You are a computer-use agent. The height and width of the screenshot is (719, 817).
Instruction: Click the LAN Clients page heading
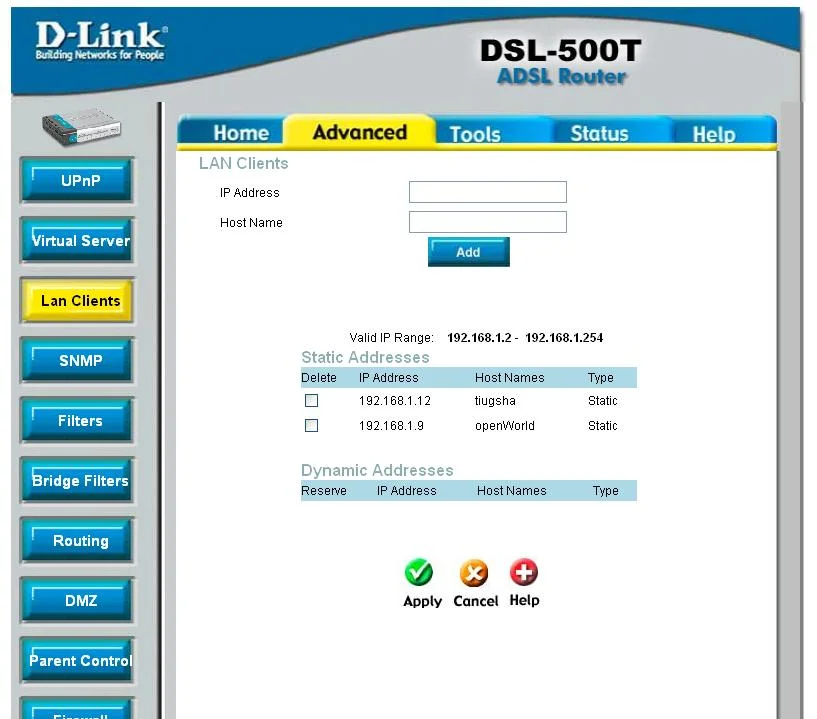point(243,163)
